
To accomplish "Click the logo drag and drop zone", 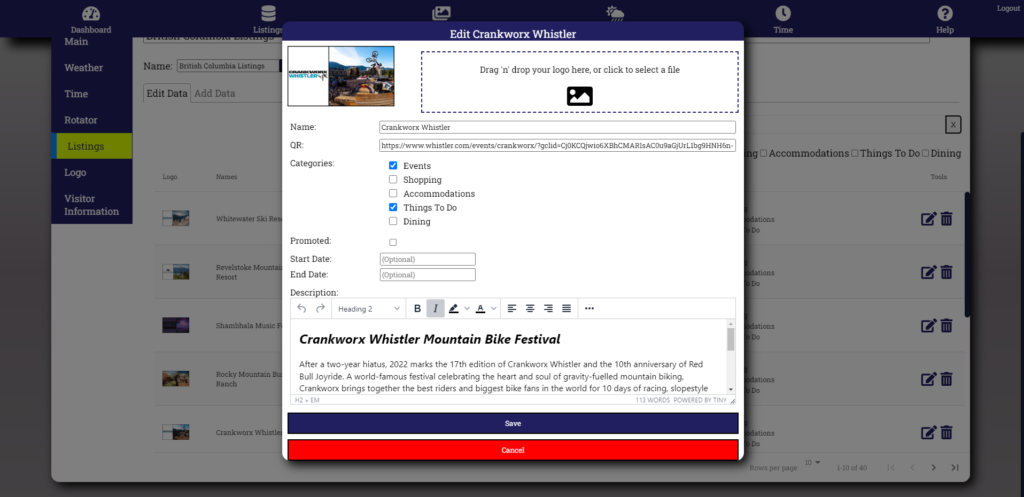I will click(x=579, y=82).
